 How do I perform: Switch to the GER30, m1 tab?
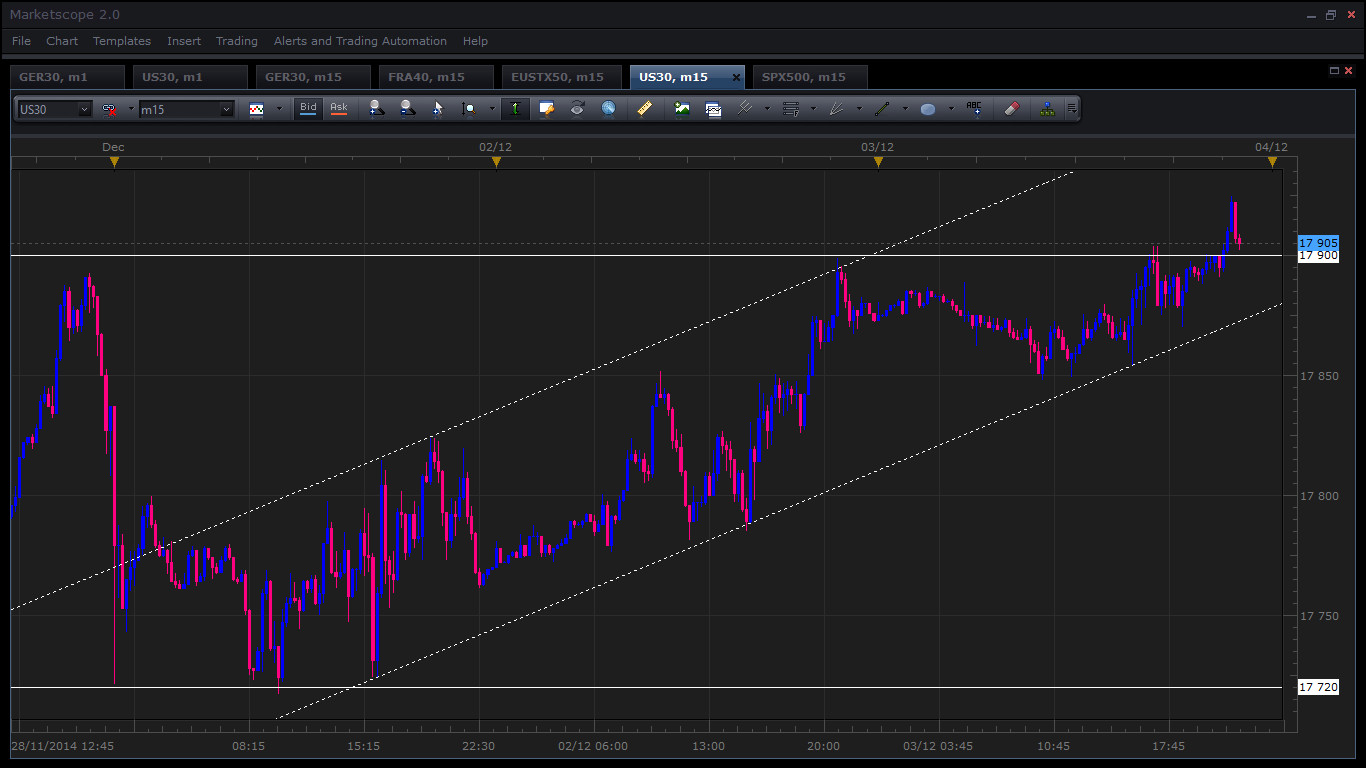pyautogui.click(x=67, y=77)
